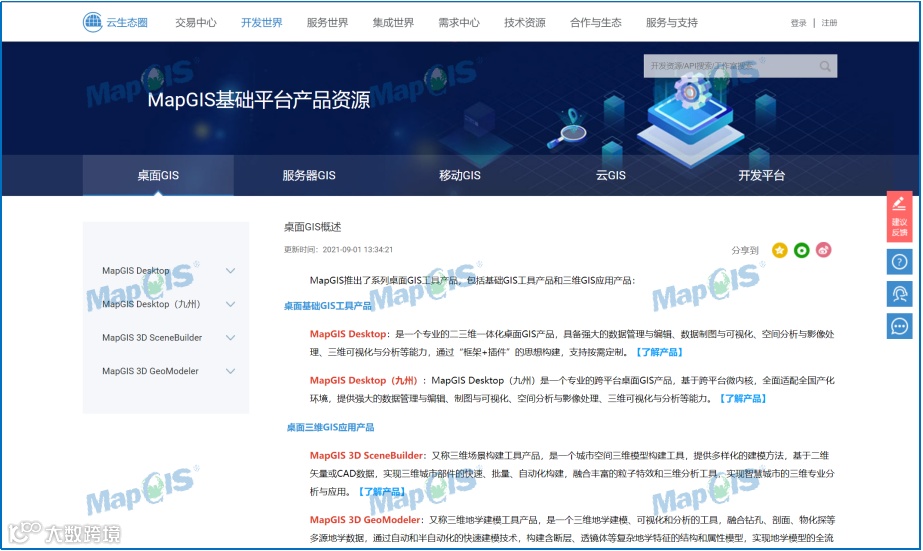This screenshot has height=551, width=923.
Task: Switch to the 服务器GIS tab
Action: coord(309,175)
